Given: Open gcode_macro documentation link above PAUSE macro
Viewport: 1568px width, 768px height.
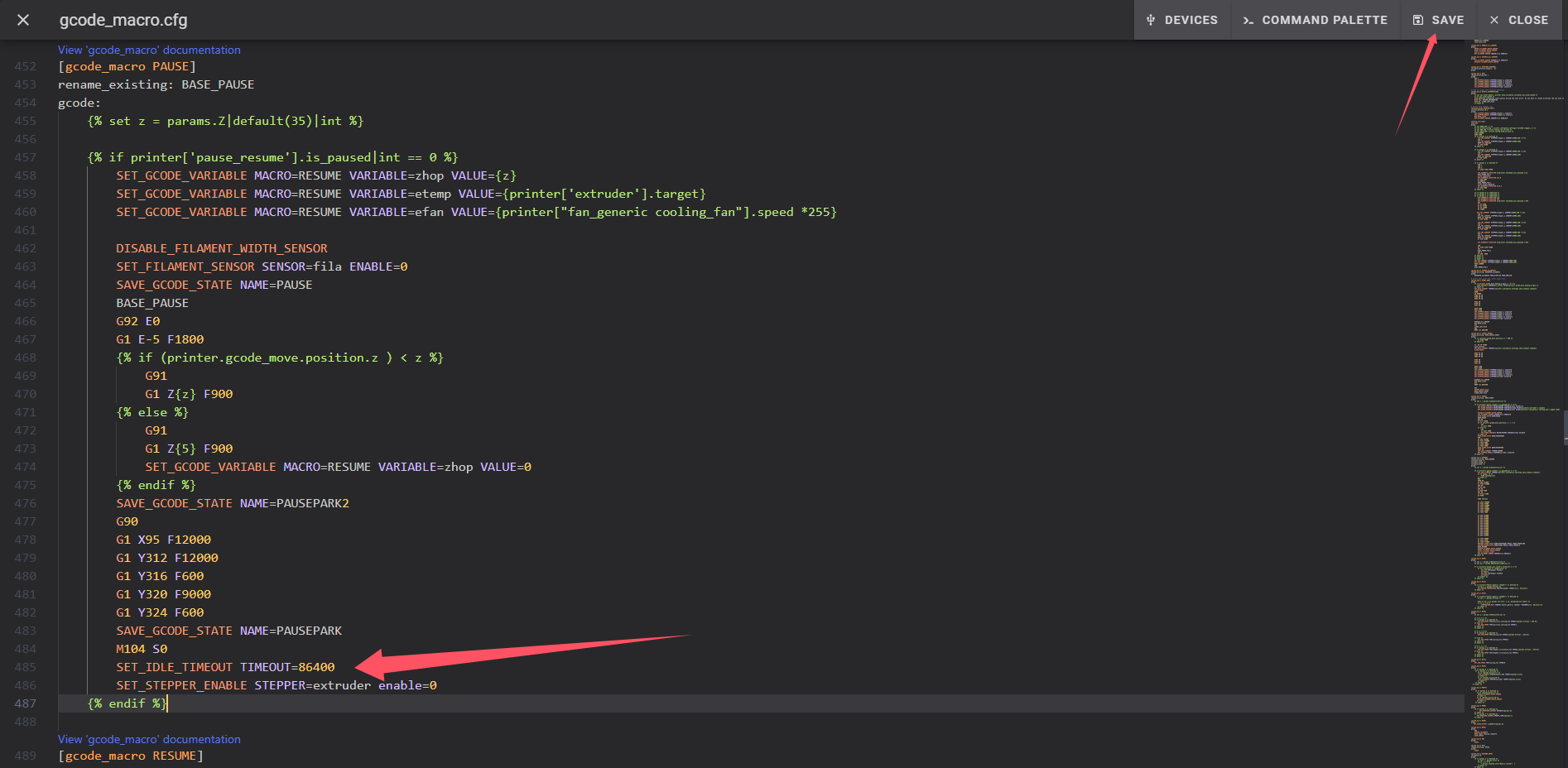Looking at the screenshot, I should (149, 50).
